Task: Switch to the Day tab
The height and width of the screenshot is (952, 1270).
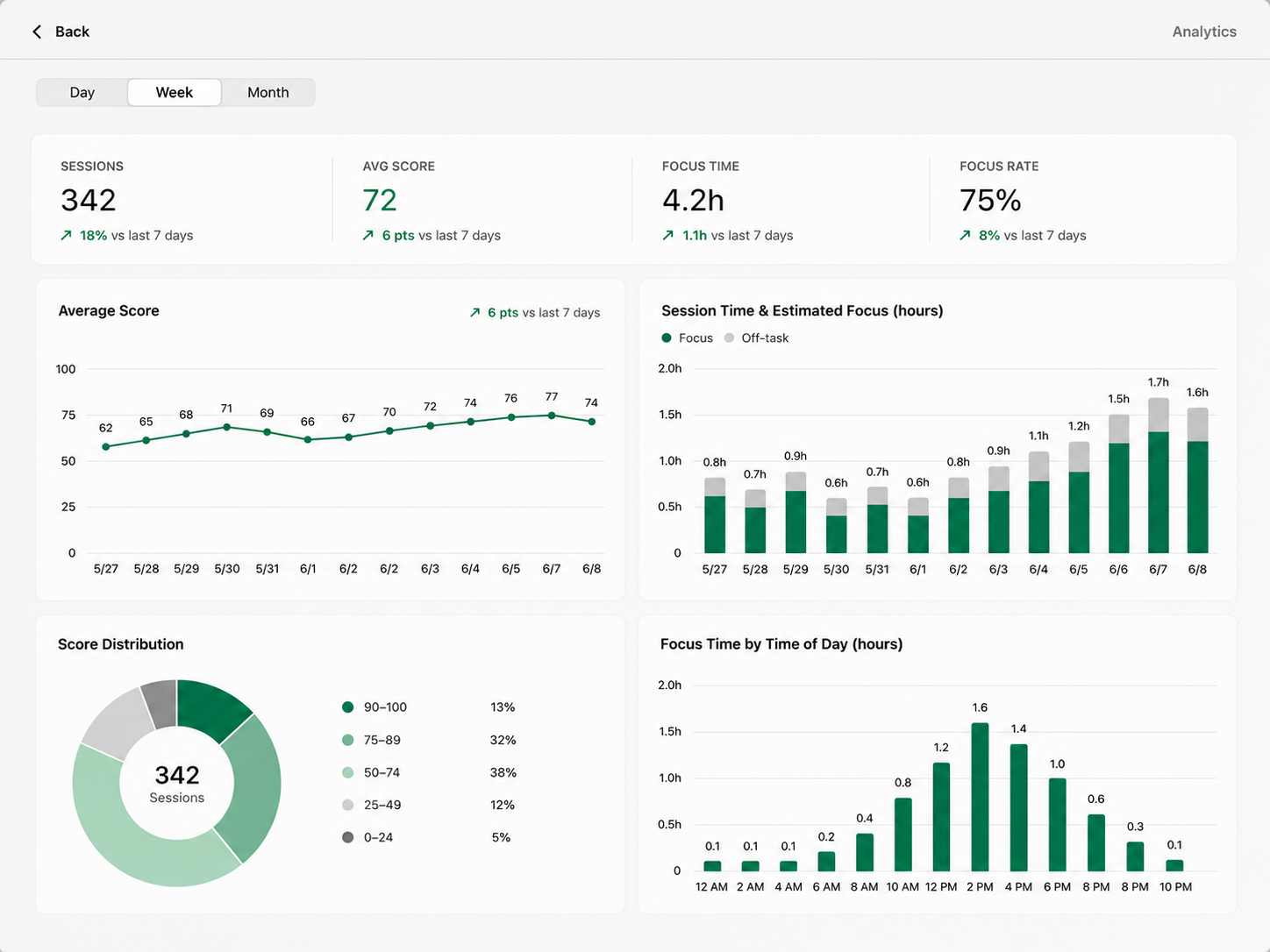Action: [82, 92]
